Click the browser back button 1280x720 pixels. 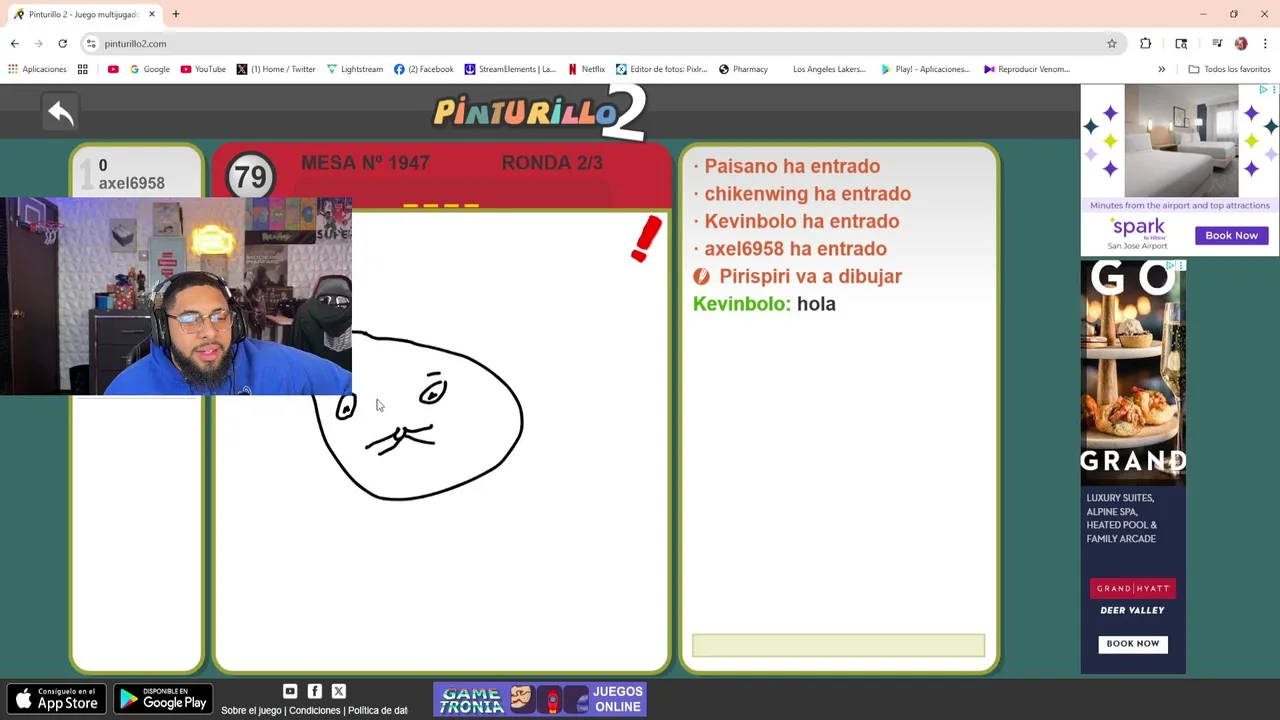coord(15,43)
